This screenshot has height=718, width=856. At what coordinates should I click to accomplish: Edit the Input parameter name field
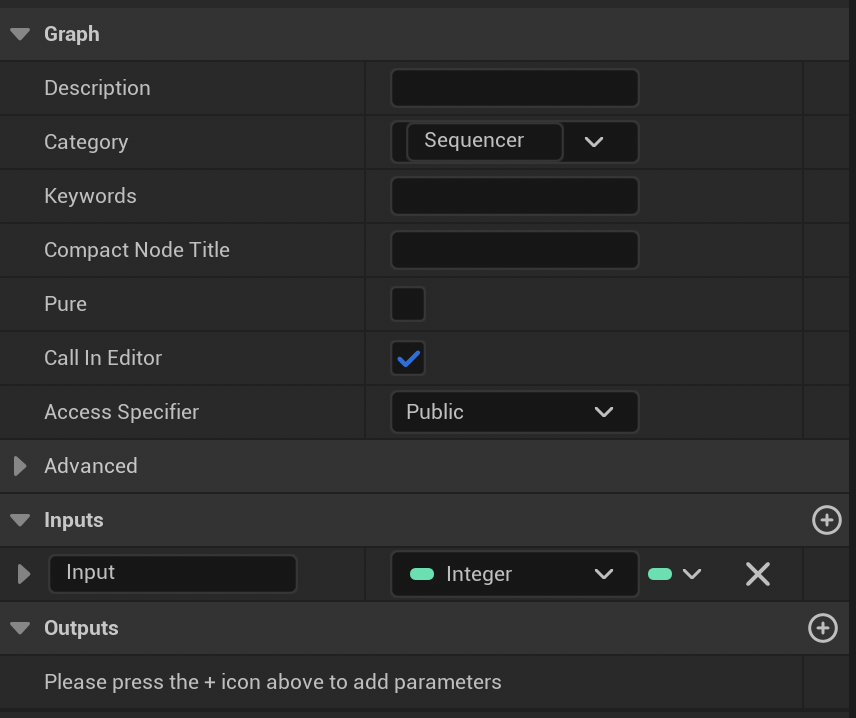(172, 574)
